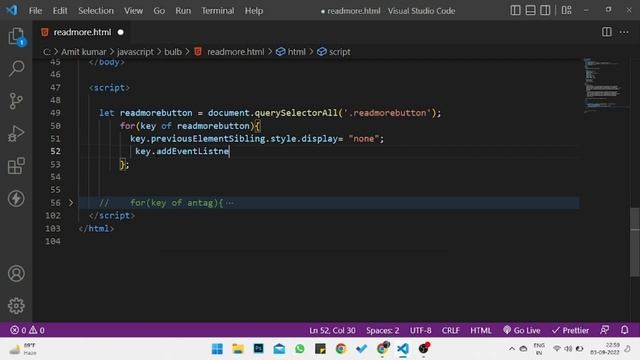The image size is (640, 360).
Task: Open editor More Actions ellipsis
Action: click(x=624, y=32)
